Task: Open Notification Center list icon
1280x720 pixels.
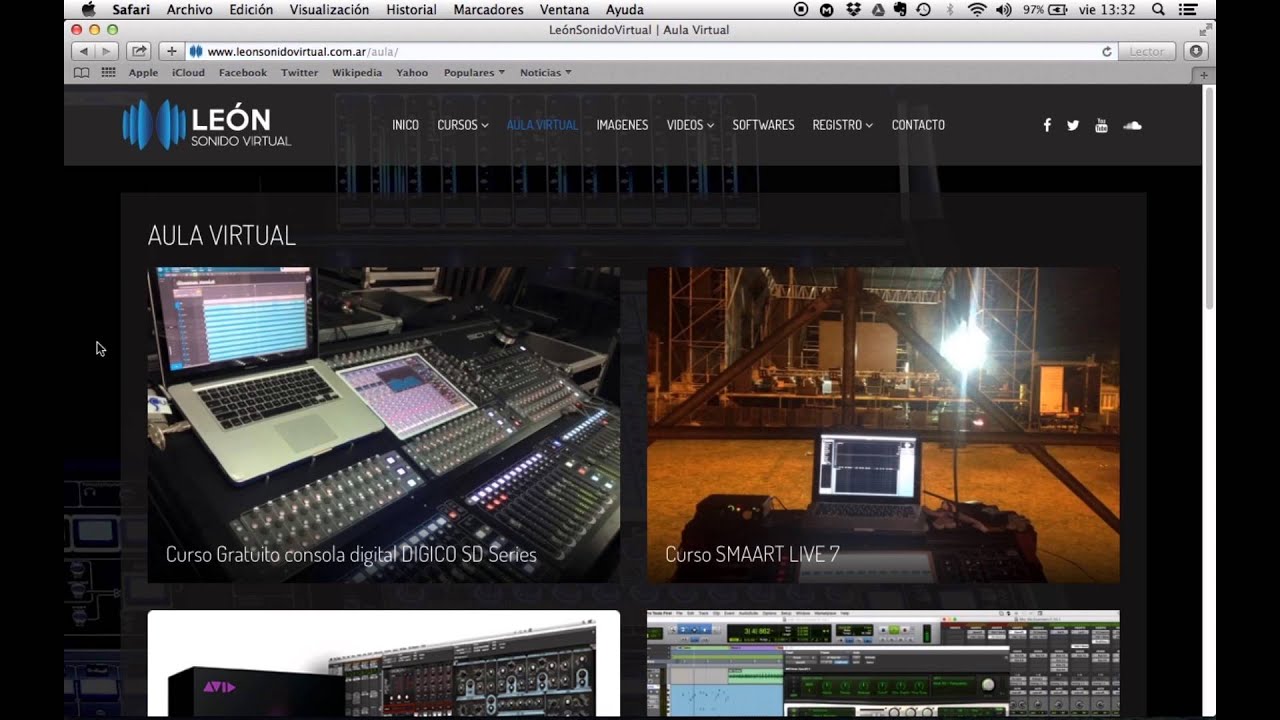Action: pos(1188,10)
